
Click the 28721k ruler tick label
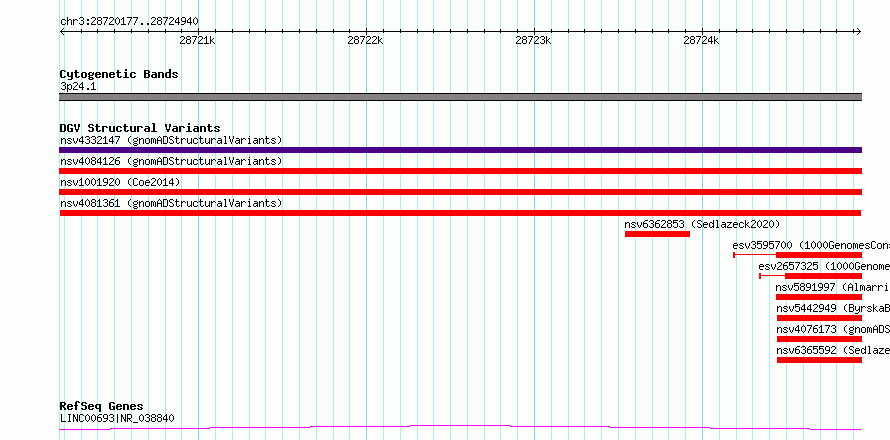coord(198,41)
